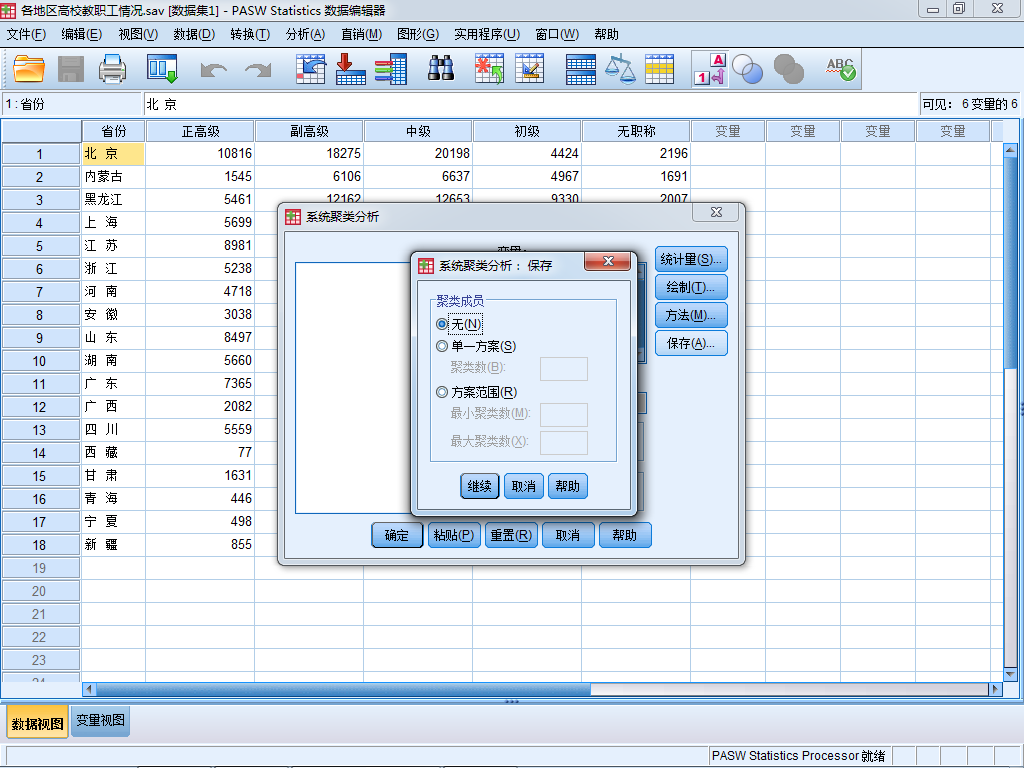The width and height of the screenshot is (1024, 768).
Task: Click the 中级 column header
Action: [x=418, y=131]
